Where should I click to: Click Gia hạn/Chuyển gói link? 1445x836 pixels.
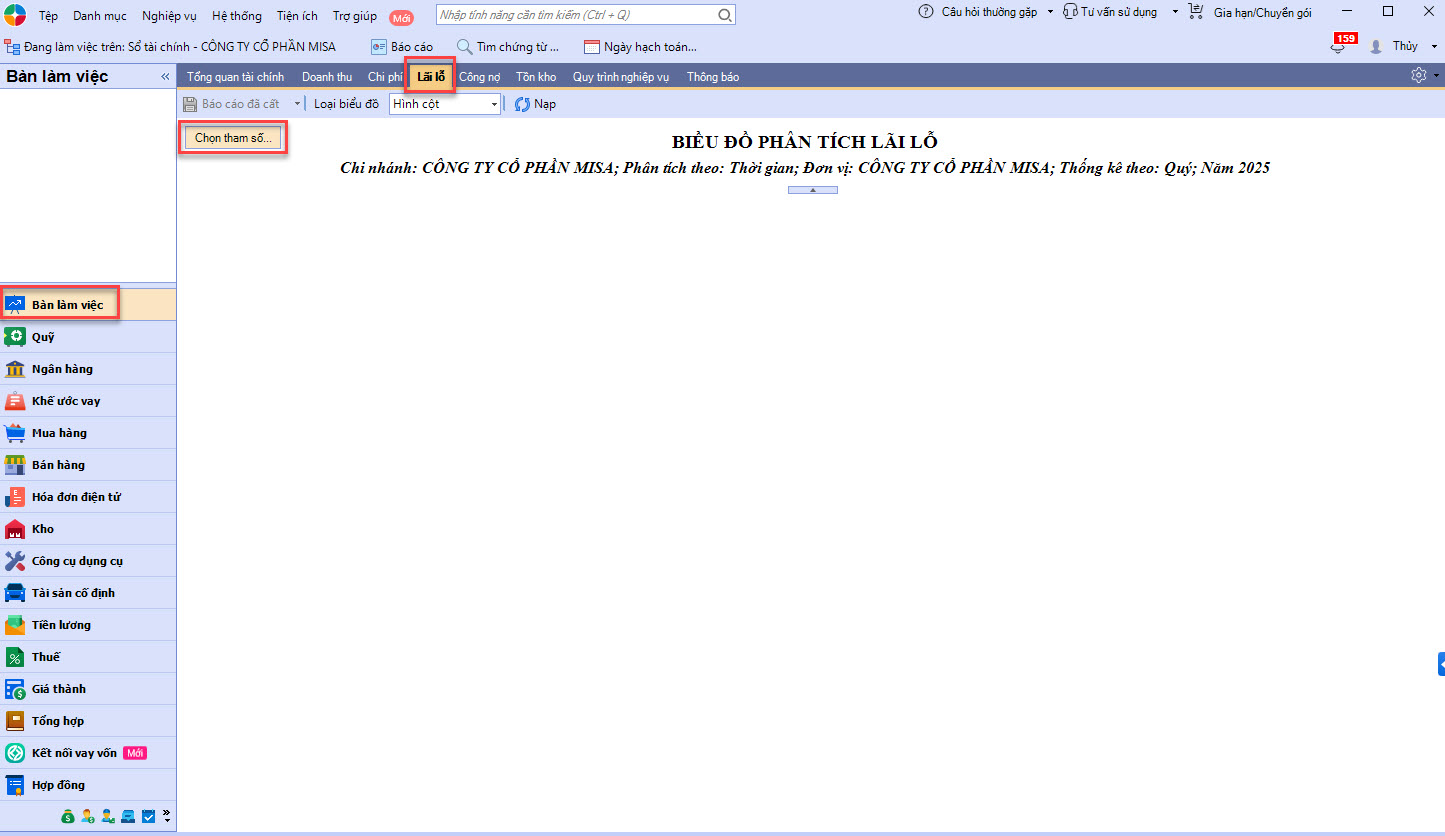point(1262,13)
